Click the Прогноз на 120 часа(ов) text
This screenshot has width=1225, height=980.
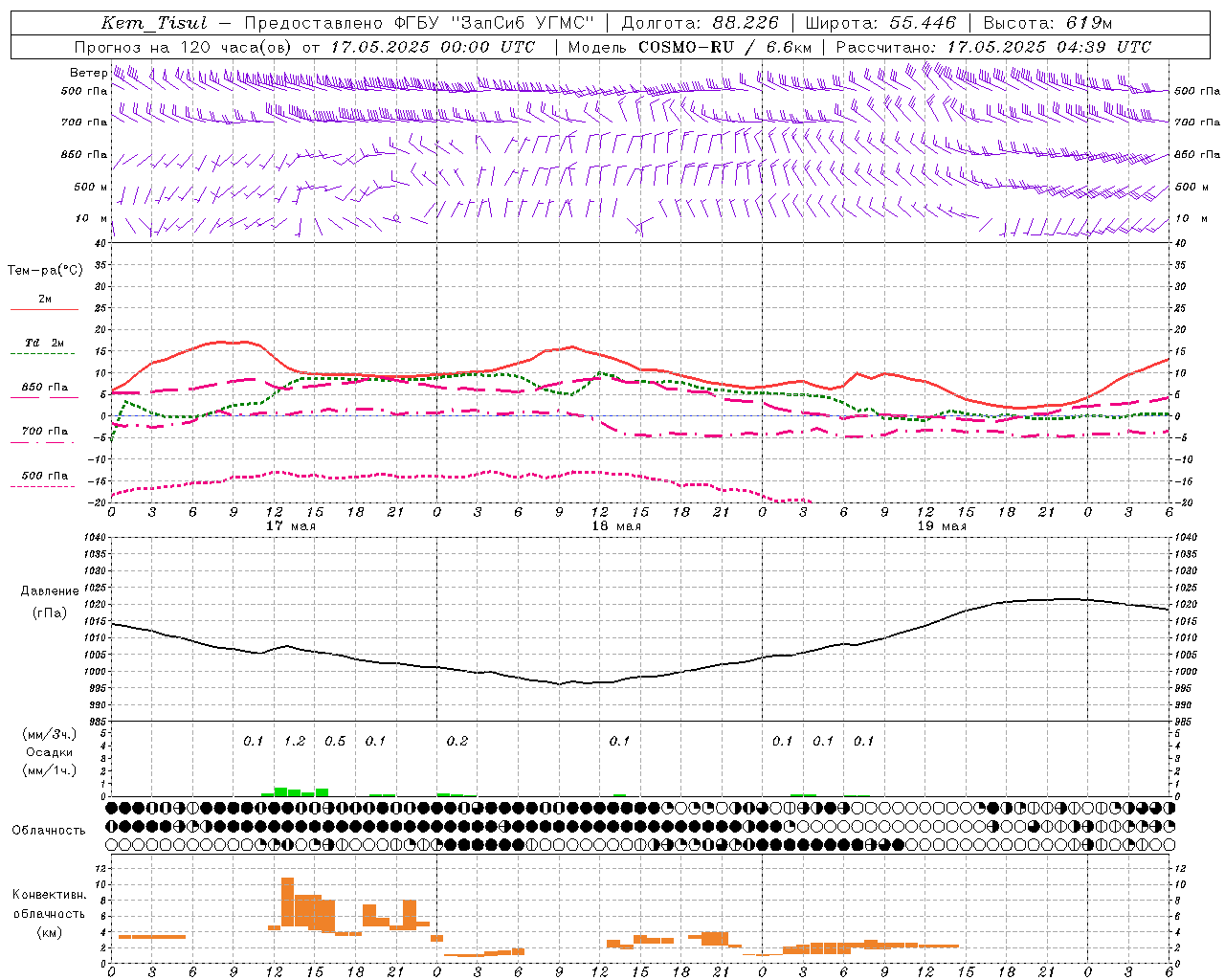(x=182, y=47)
